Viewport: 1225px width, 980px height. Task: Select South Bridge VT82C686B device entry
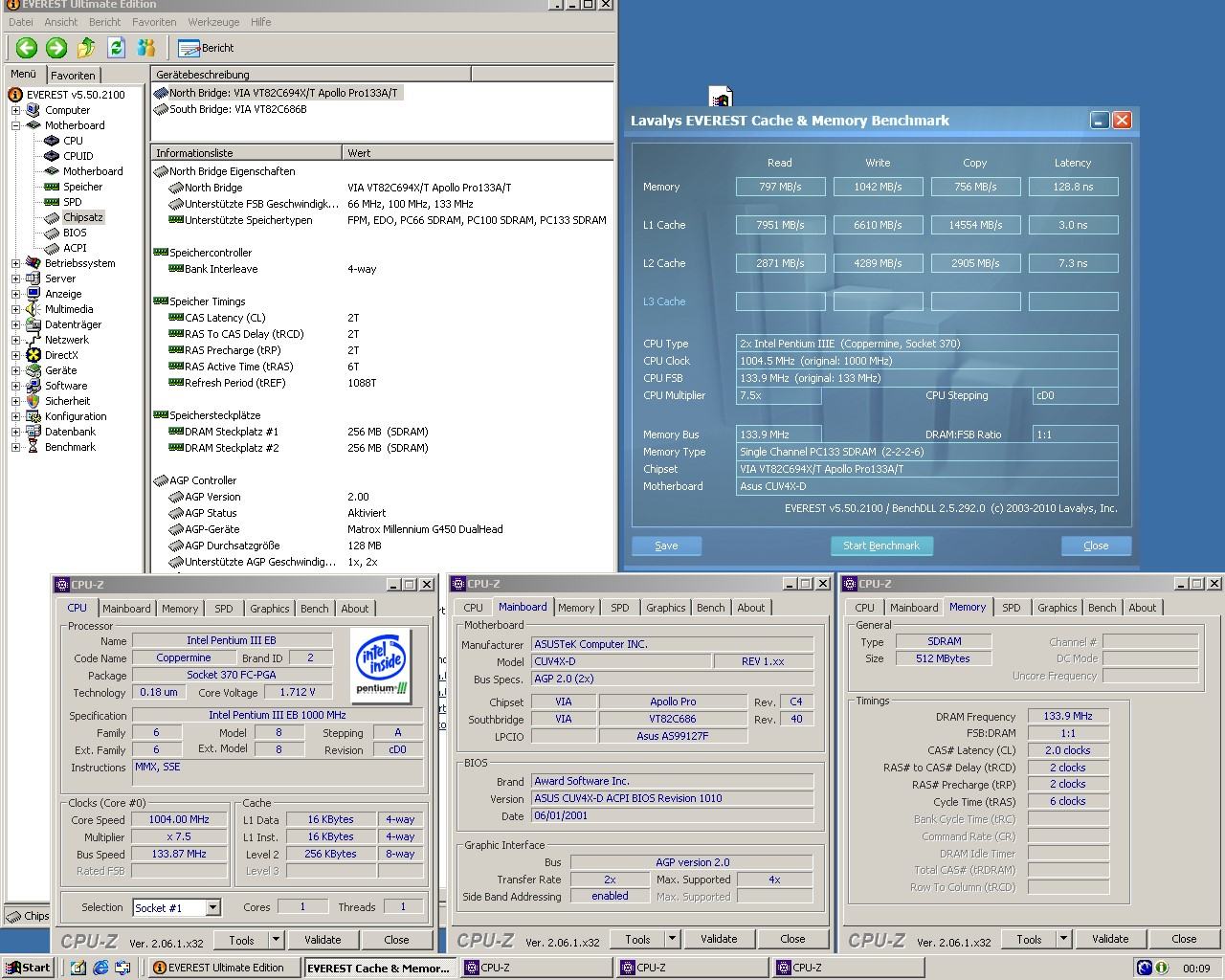pos(237,109)
